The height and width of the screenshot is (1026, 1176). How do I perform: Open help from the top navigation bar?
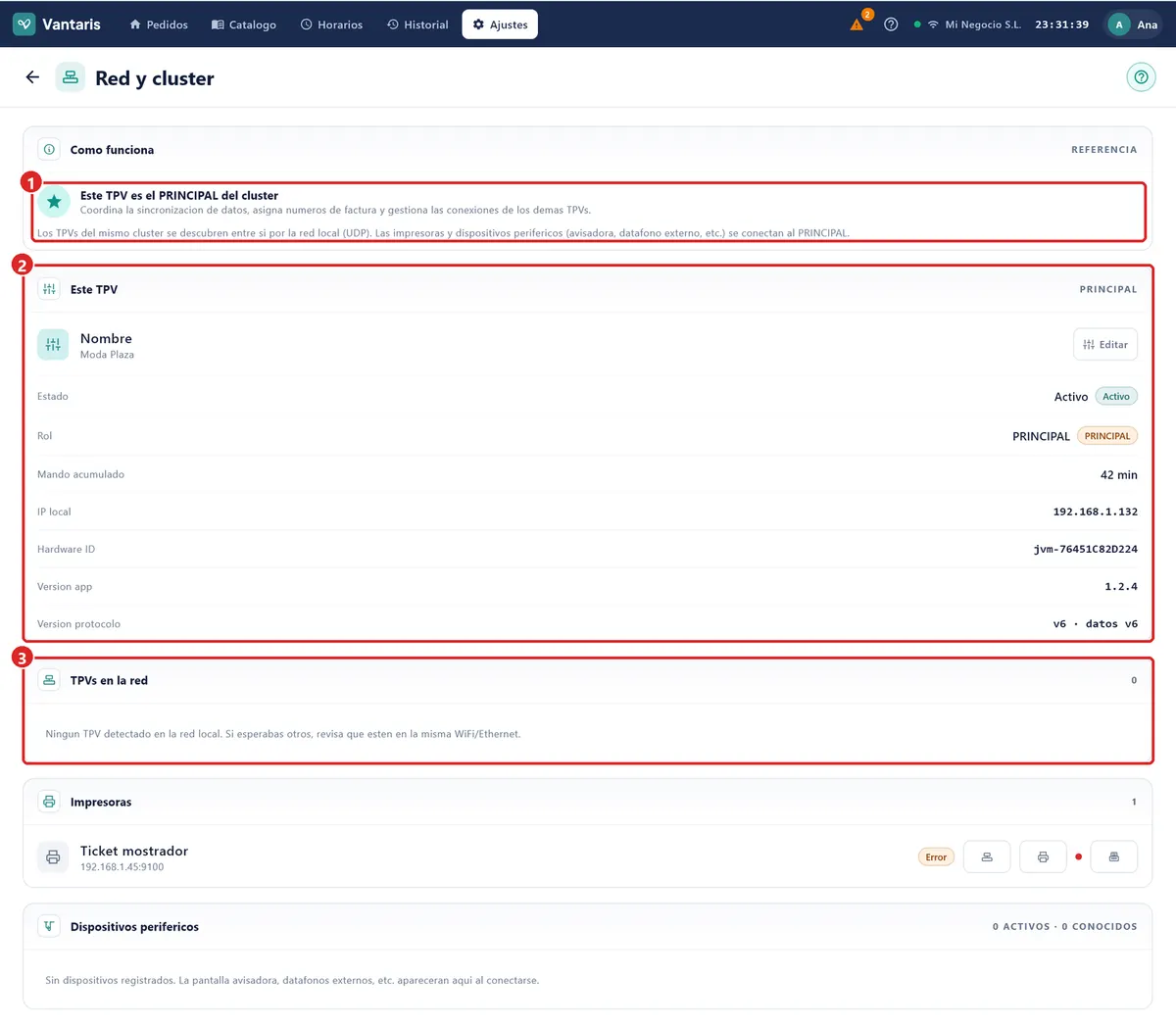[x=891, y=24]
